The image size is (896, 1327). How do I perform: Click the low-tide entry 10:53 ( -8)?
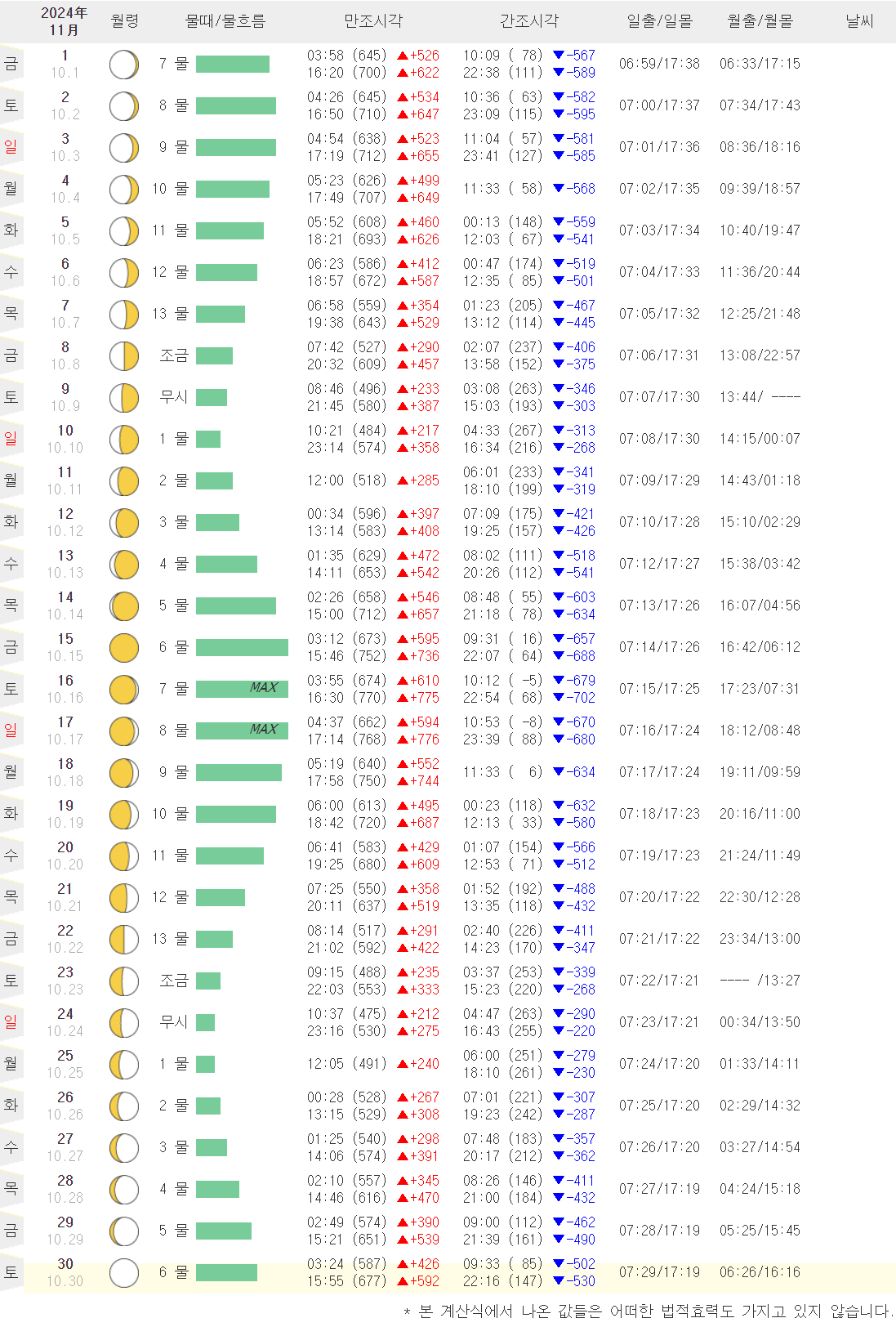pyautogui.click(x=502, y=722)
